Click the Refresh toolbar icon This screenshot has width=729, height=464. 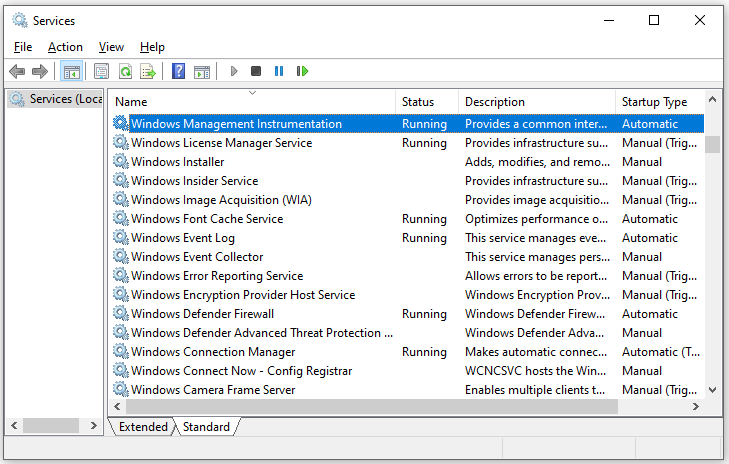125,71
